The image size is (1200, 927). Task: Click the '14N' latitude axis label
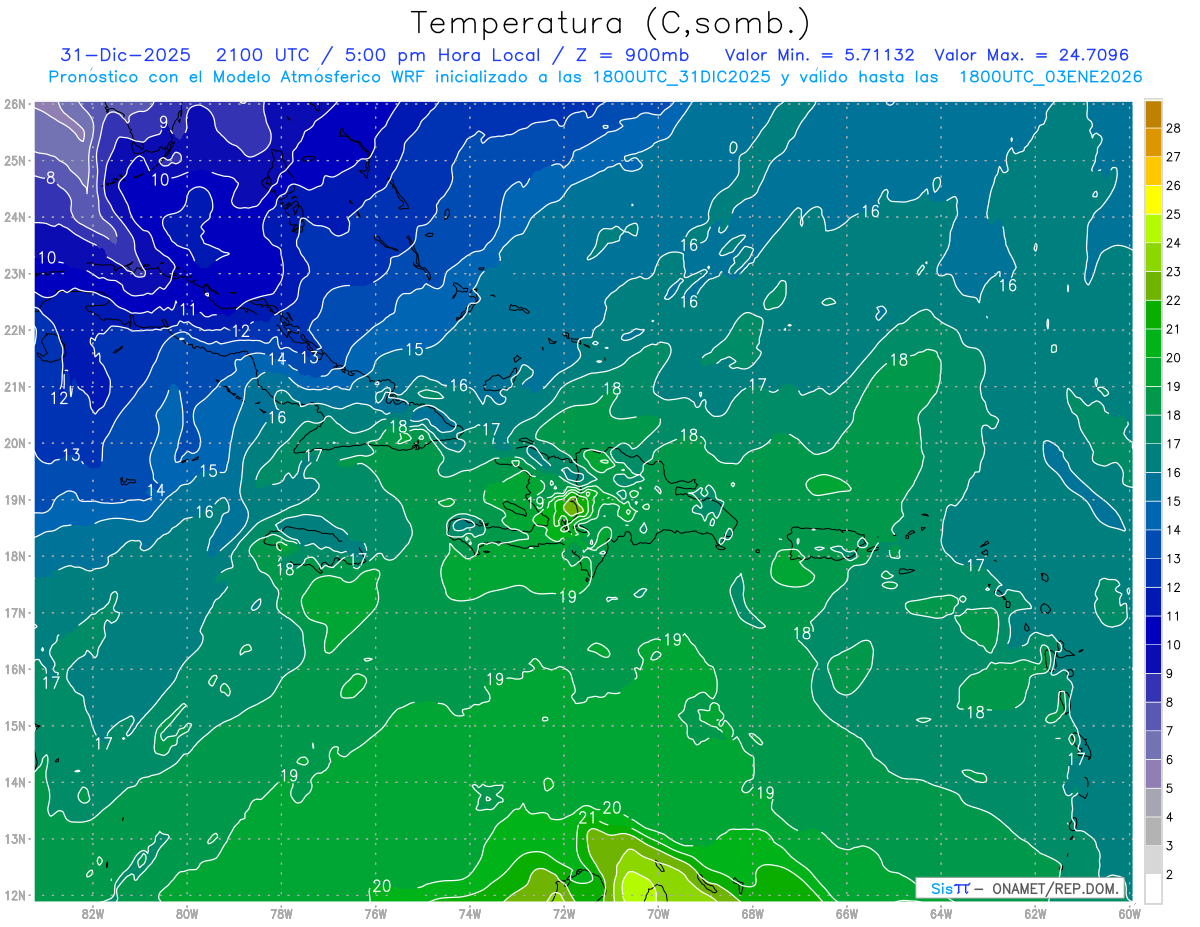[15, 782]
